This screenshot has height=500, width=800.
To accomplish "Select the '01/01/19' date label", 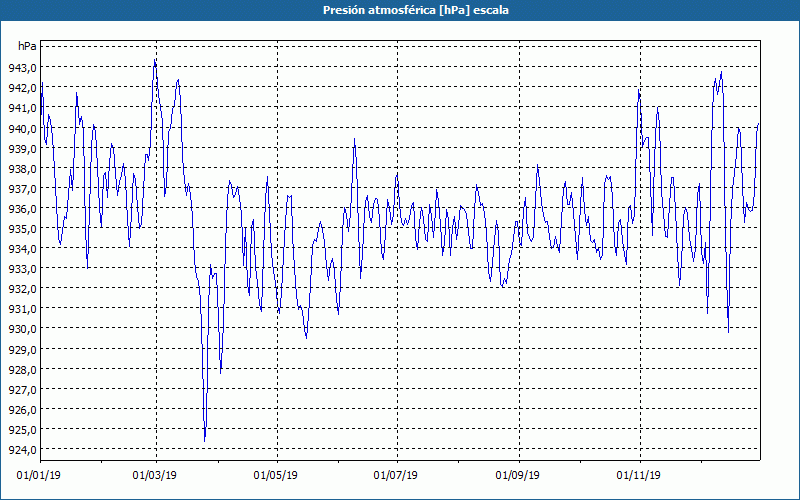I will (x=39, y=475).
